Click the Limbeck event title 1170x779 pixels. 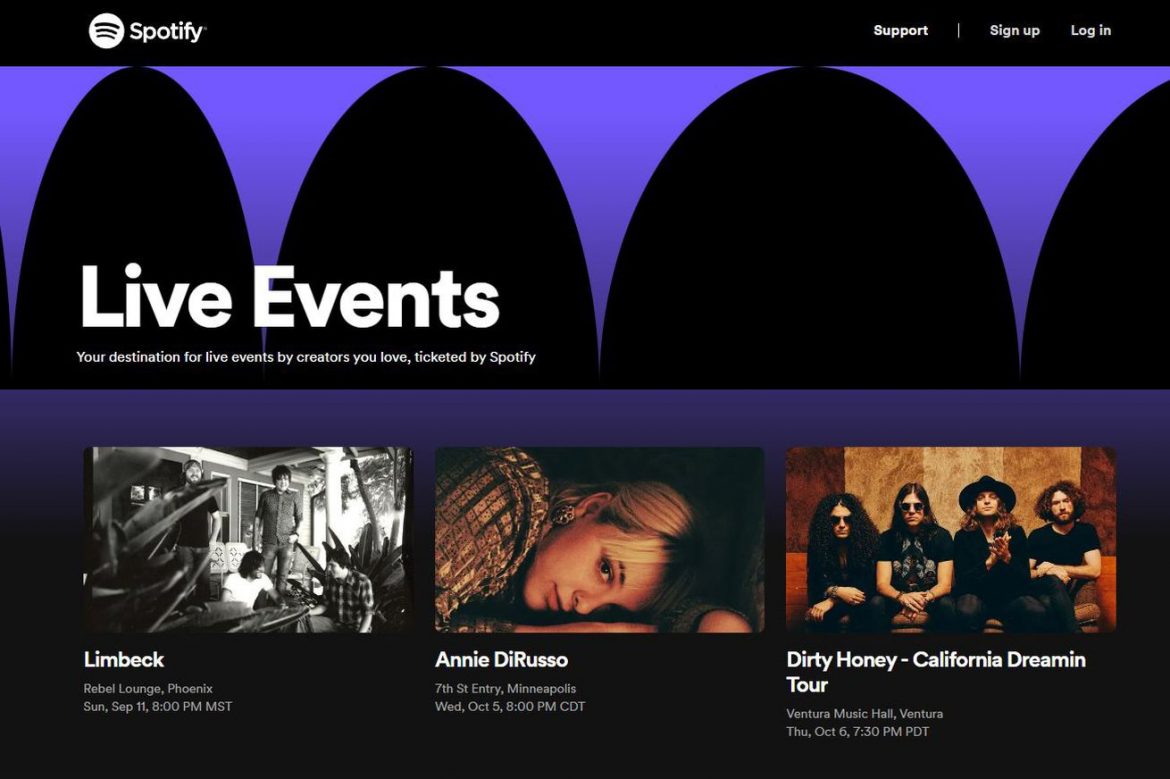pos(124,660)
